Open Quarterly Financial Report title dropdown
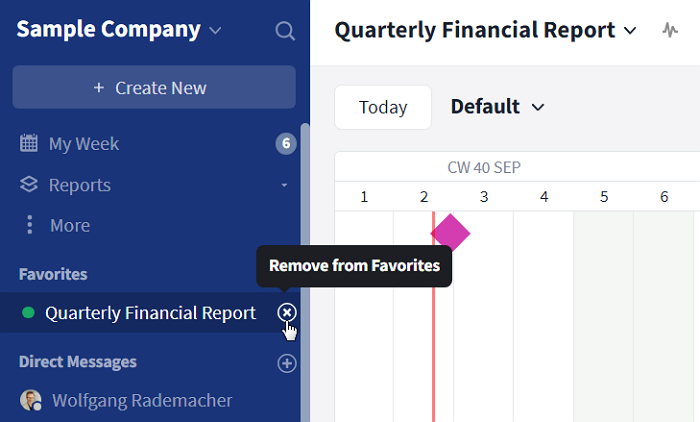Image resolution: width=700 pixels, height=422 pixels. click(630, 30)
